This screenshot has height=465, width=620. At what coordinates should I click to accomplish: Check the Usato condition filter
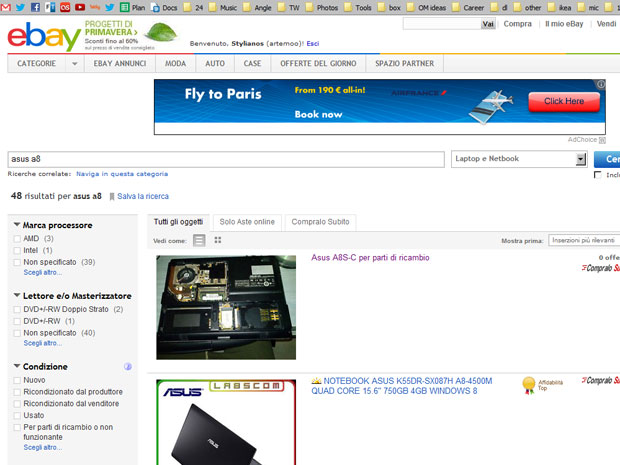[17, 416]
